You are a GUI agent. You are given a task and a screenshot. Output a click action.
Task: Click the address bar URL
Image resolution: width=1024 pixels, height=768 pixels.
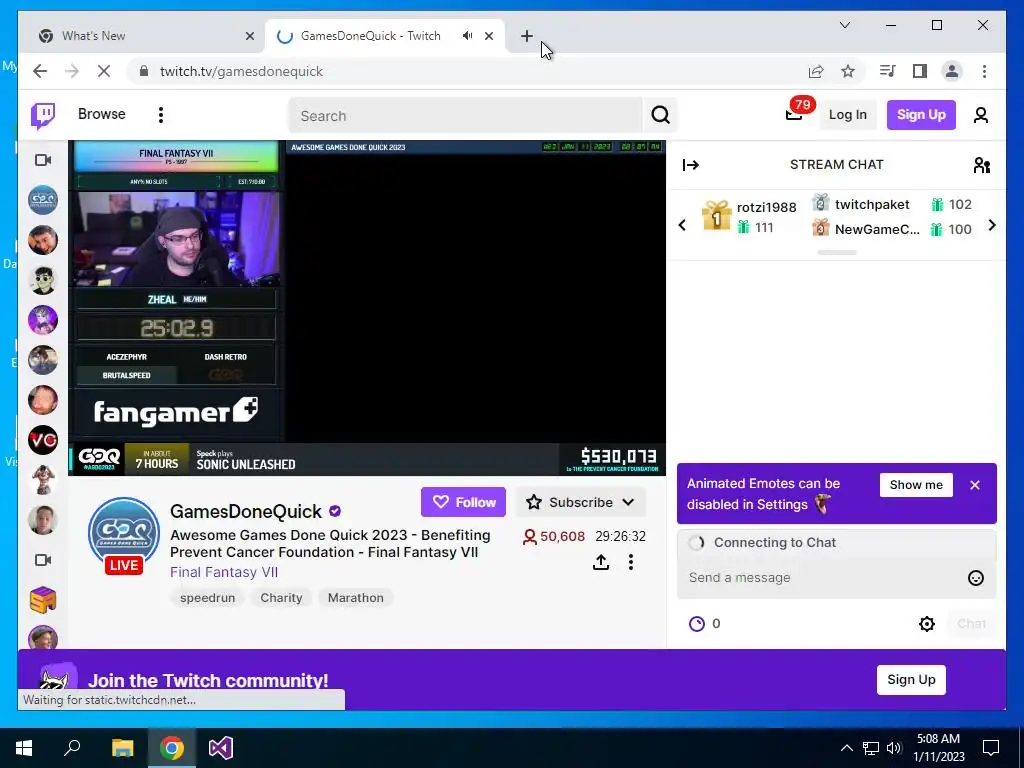241,72
